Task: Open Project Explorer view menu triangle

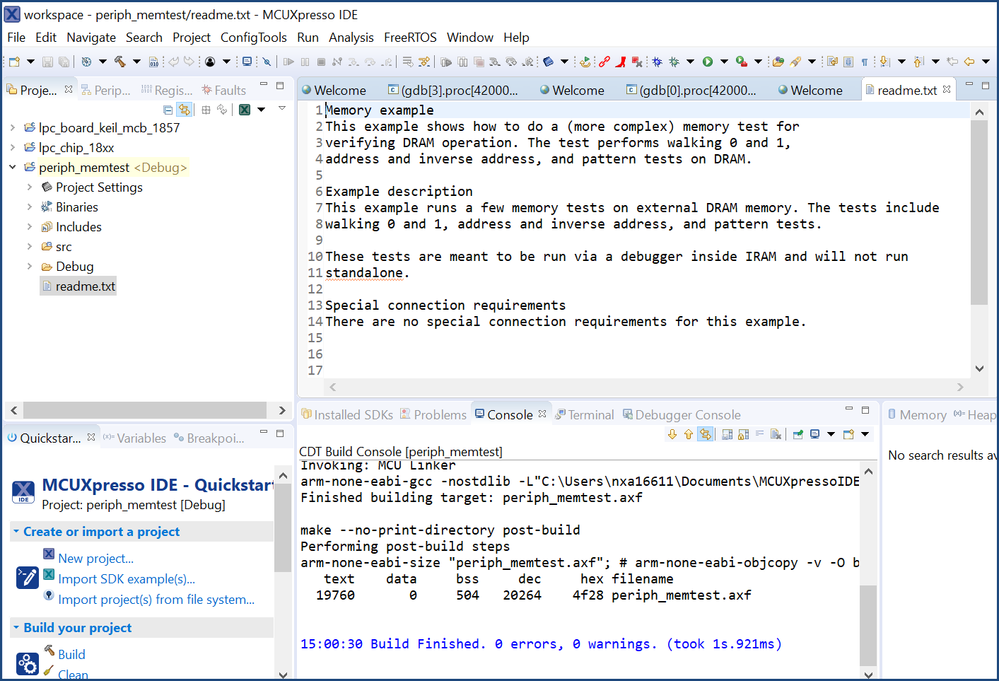Action: coord(282,109)
